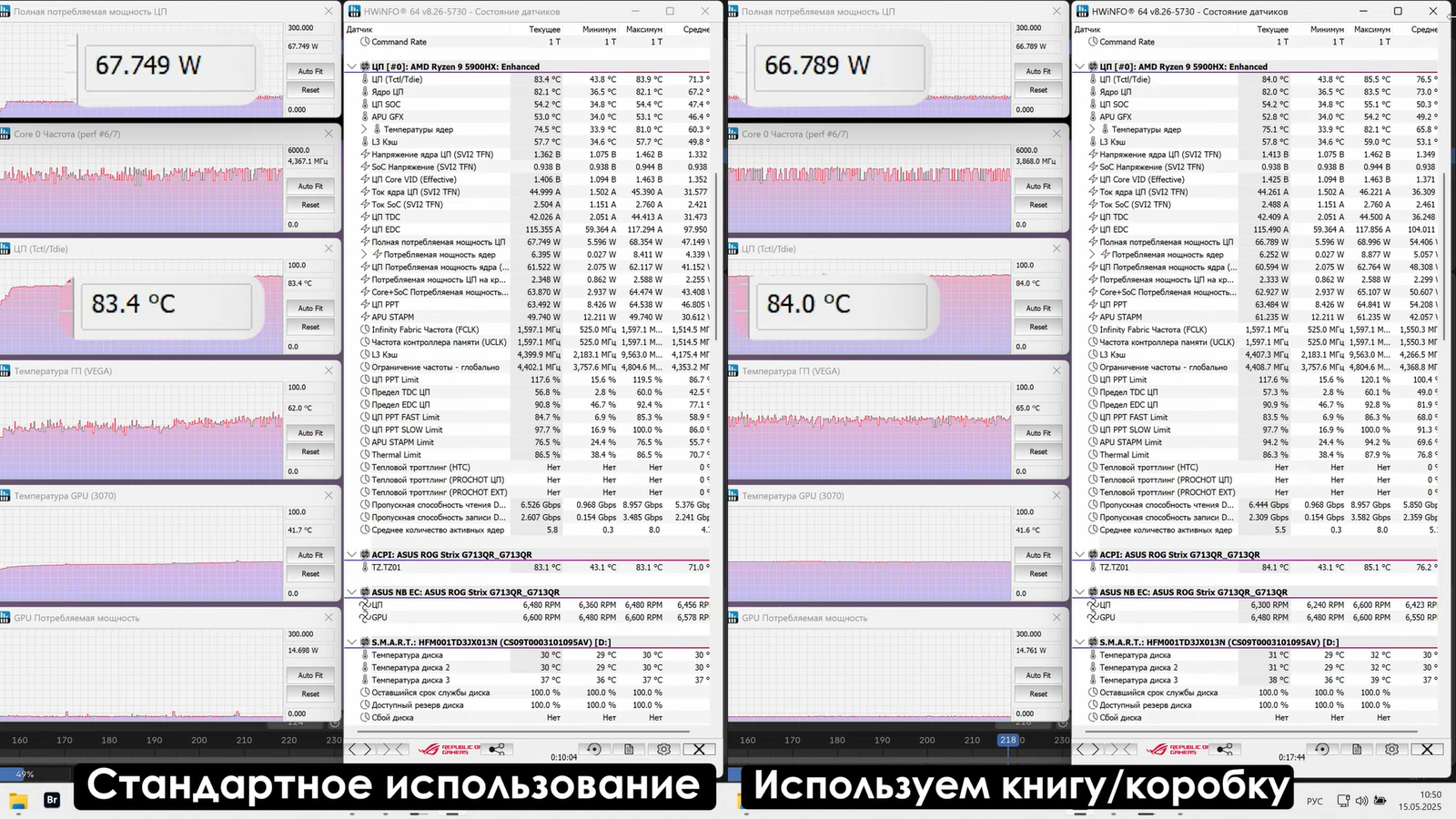
Task: Click Auto Fit on left 83.4 °C graph
Action: click(310, 308)
